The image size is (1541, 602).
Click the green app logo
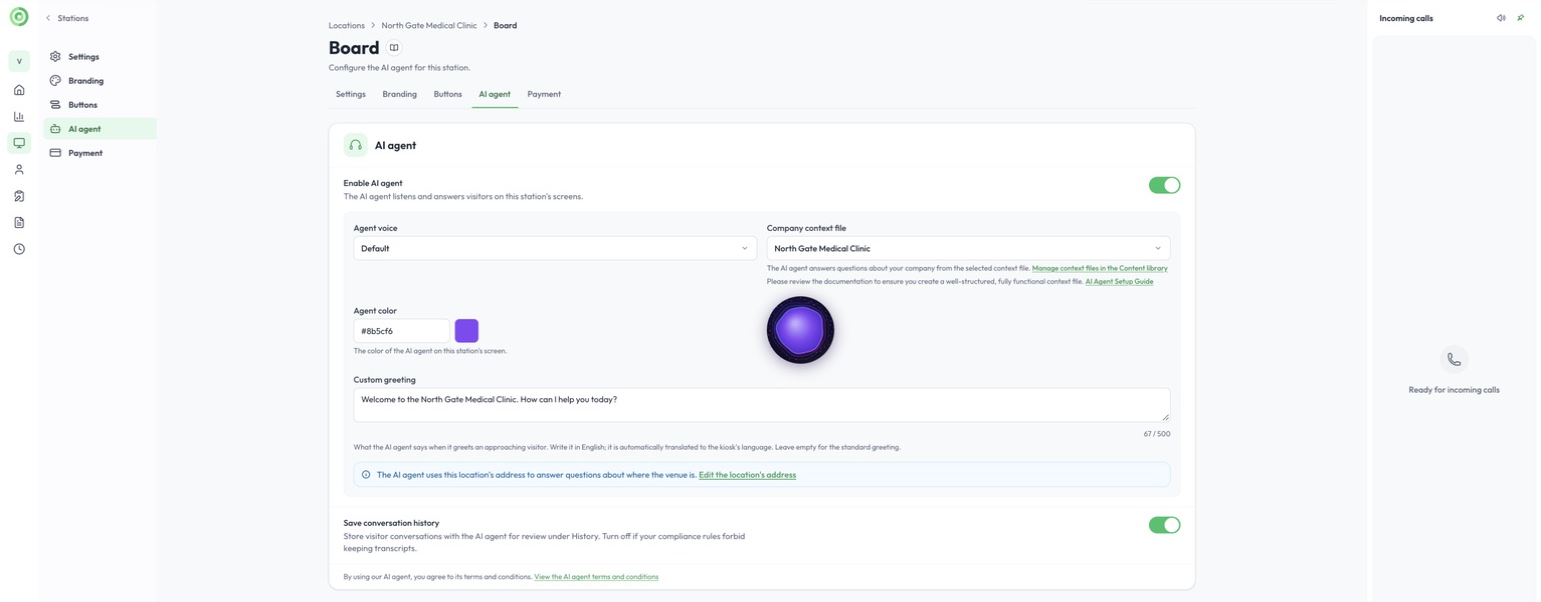click(x=19, y=17)
